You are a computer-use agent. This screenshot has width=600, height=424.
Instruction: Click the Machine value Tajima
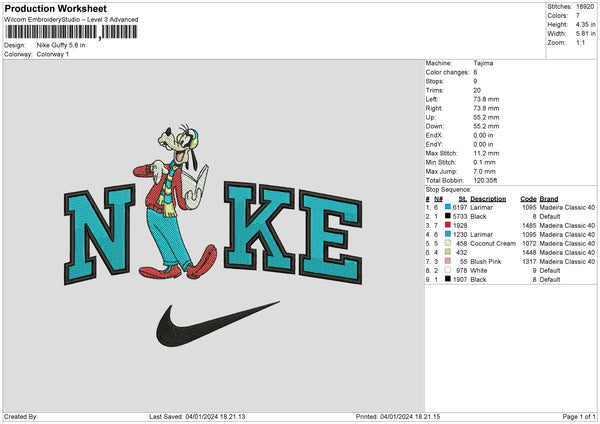pyautogui.click(x=483, y=63)
